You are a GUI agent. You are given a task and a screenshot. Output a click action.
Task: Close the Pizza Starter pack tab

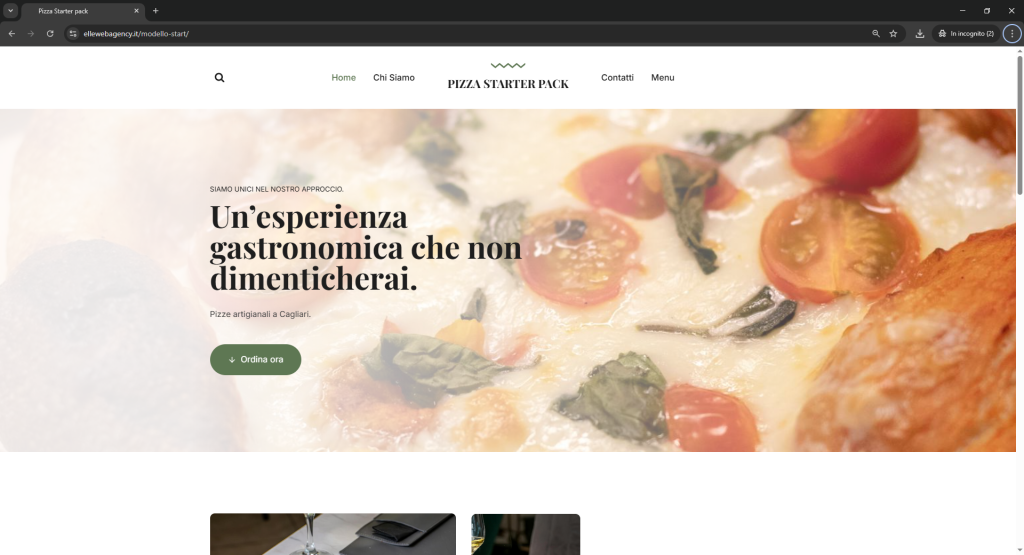[x=136, y=10]
